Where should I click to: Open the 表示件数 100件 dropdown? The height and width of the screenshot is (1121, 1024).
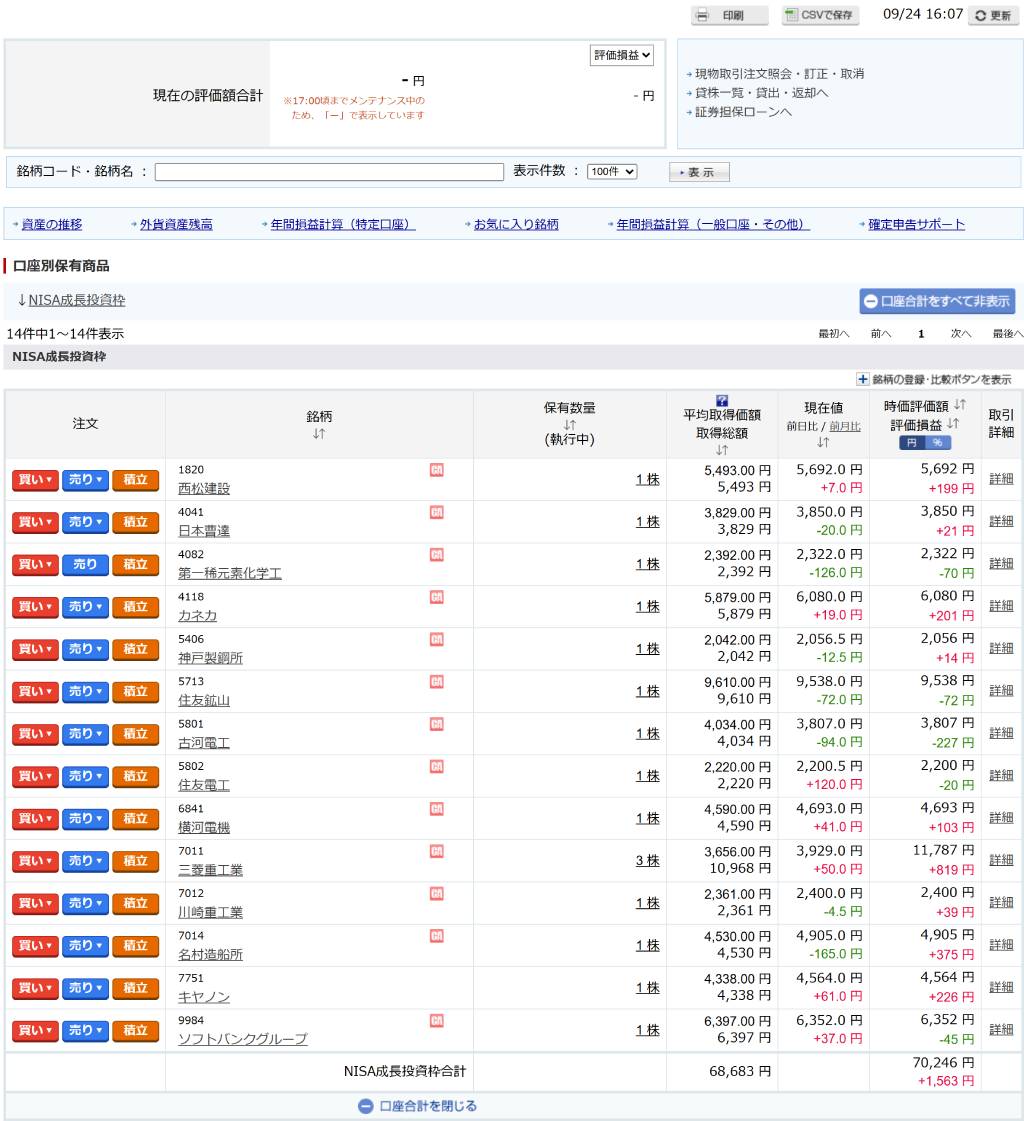point(611,172)
